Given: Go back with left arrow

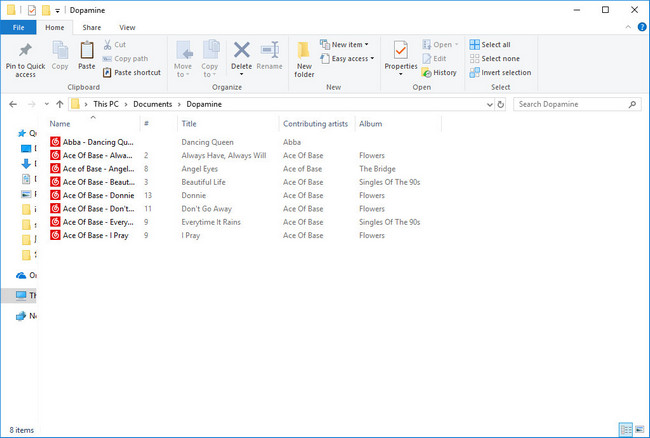Looking at the screenshot, I should (13, 104).
